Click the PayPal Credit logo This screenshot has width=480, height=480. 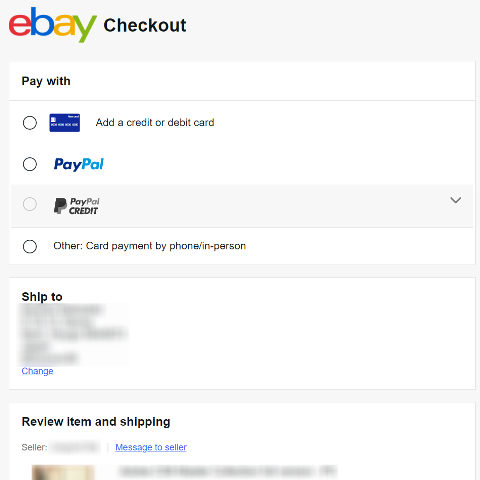click(x=76, y=206)
